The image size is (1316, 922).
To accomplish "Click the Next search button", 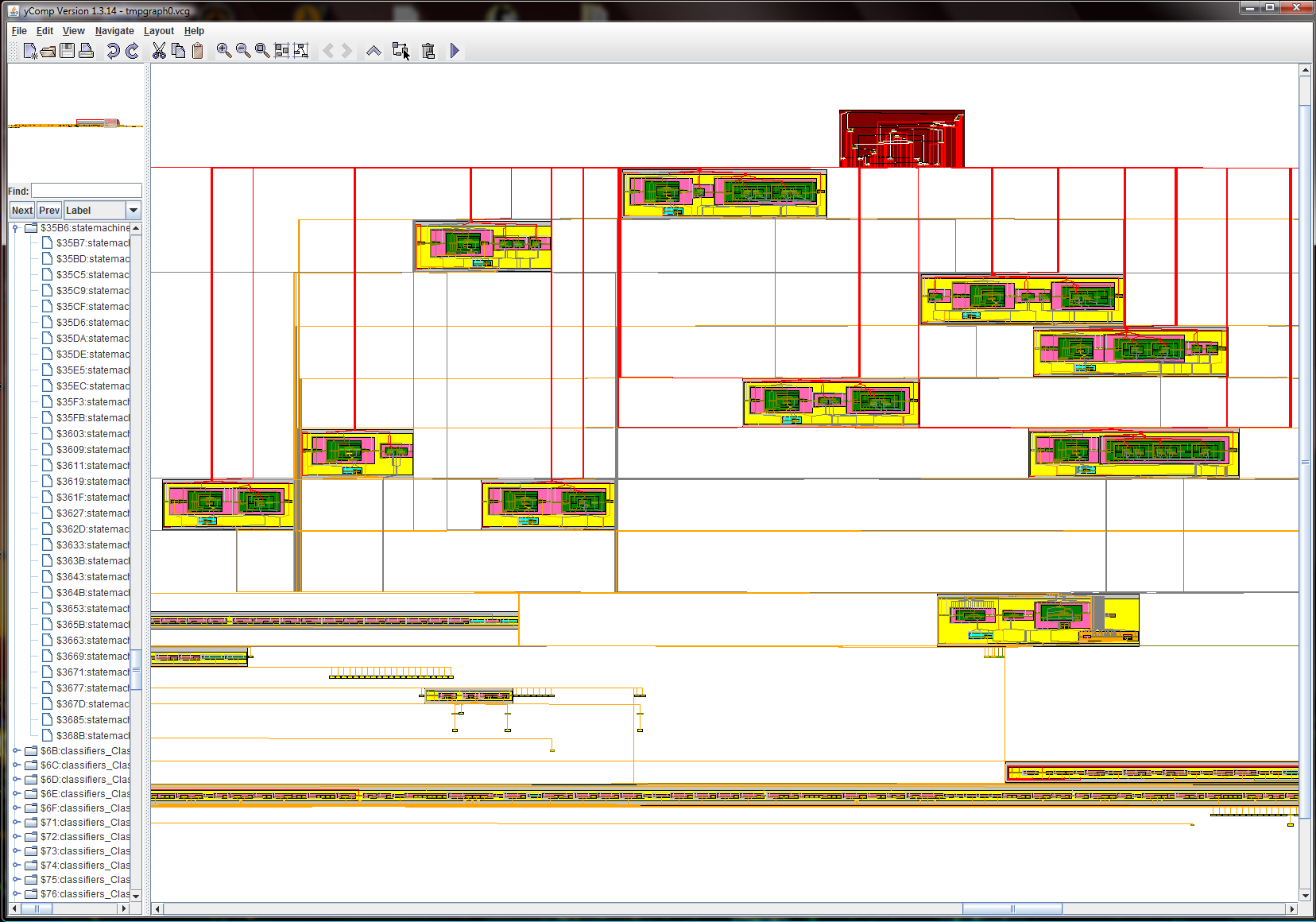I will pyautogui.click(x=22, y=211).
